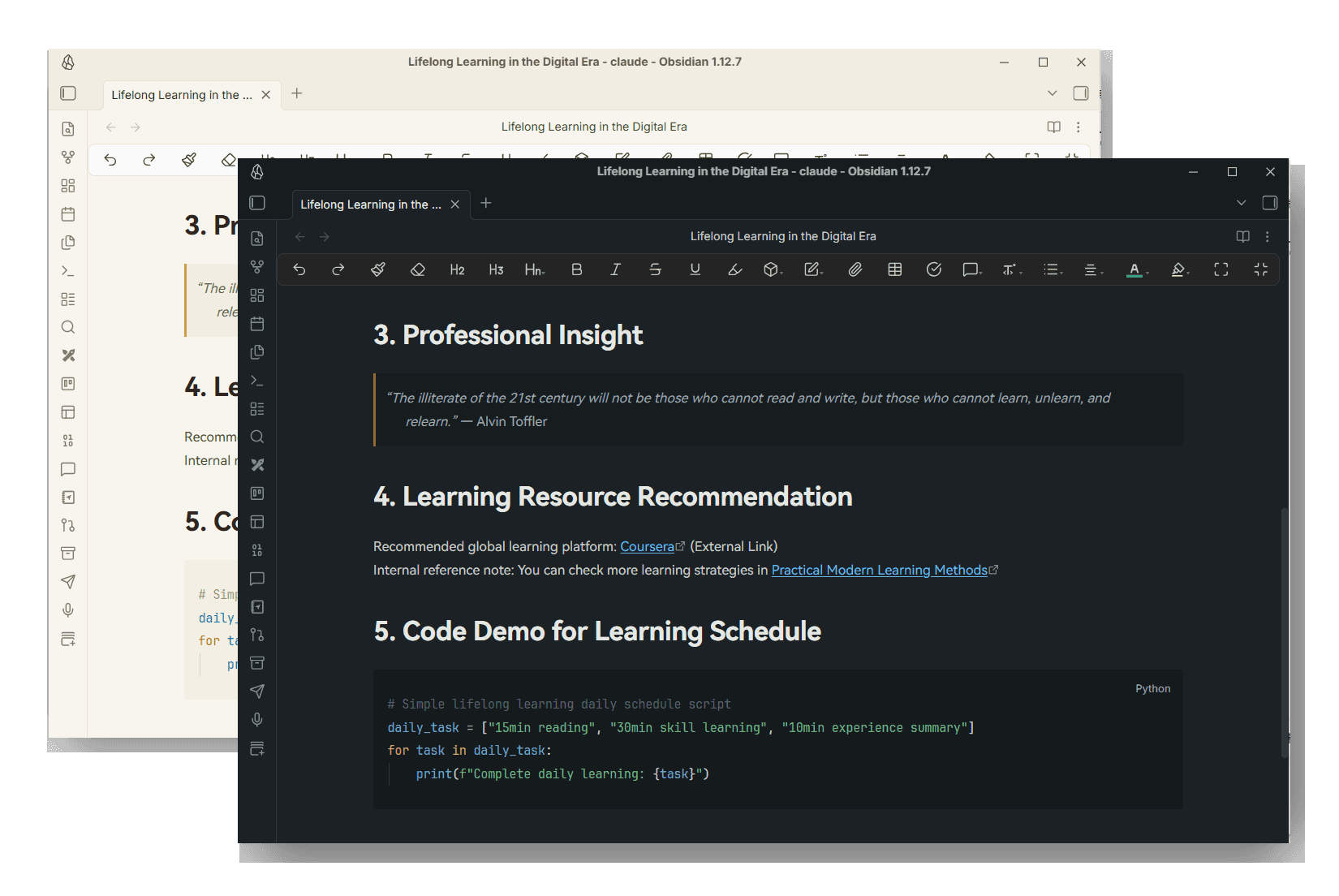Image resolution: width=1339 pixels, height=896 pixels.
Task: Toggle the right sidebar in front window
Action: coord(1270,203)
